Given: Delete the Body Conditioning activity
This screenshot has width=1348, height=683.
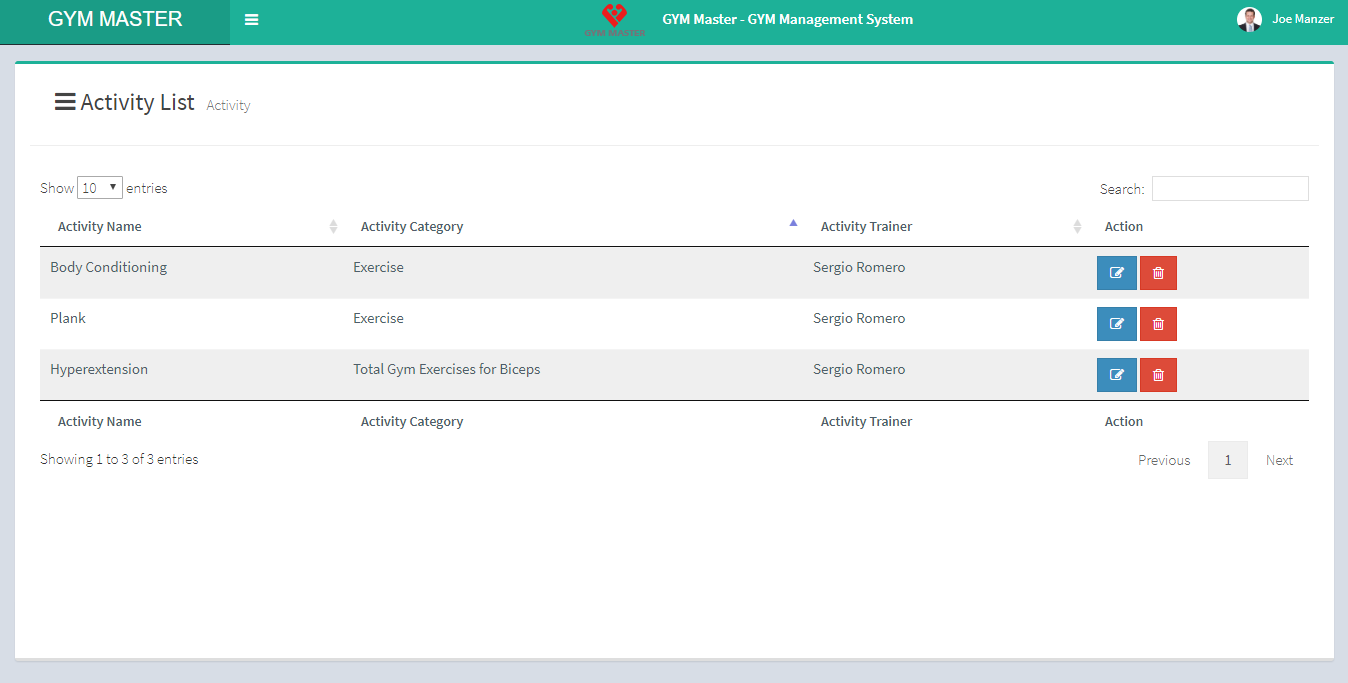Looking at the screenshot, I should pos(1158,273).
